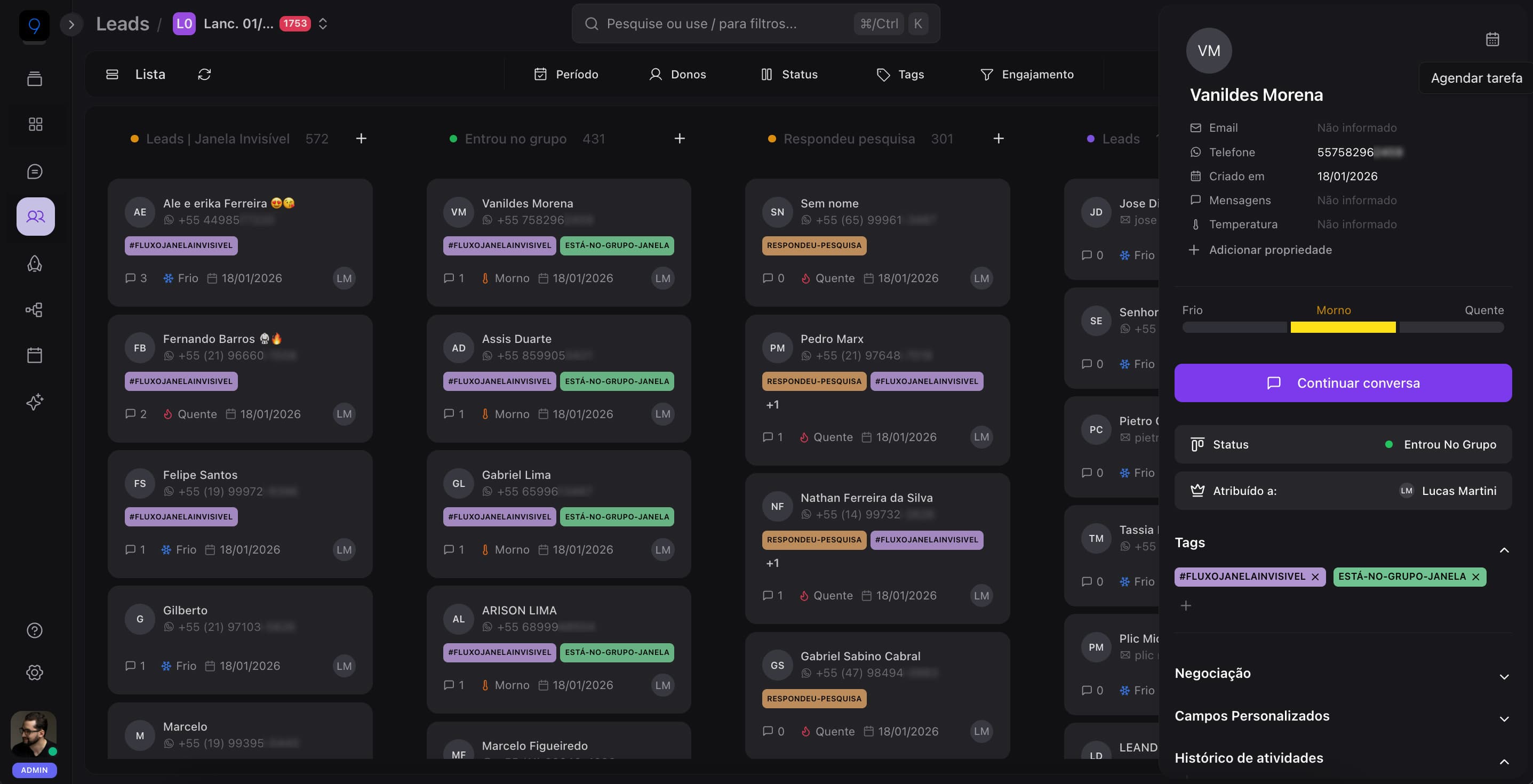Open the rocket launches icon in the sidebar

point(35,263)
